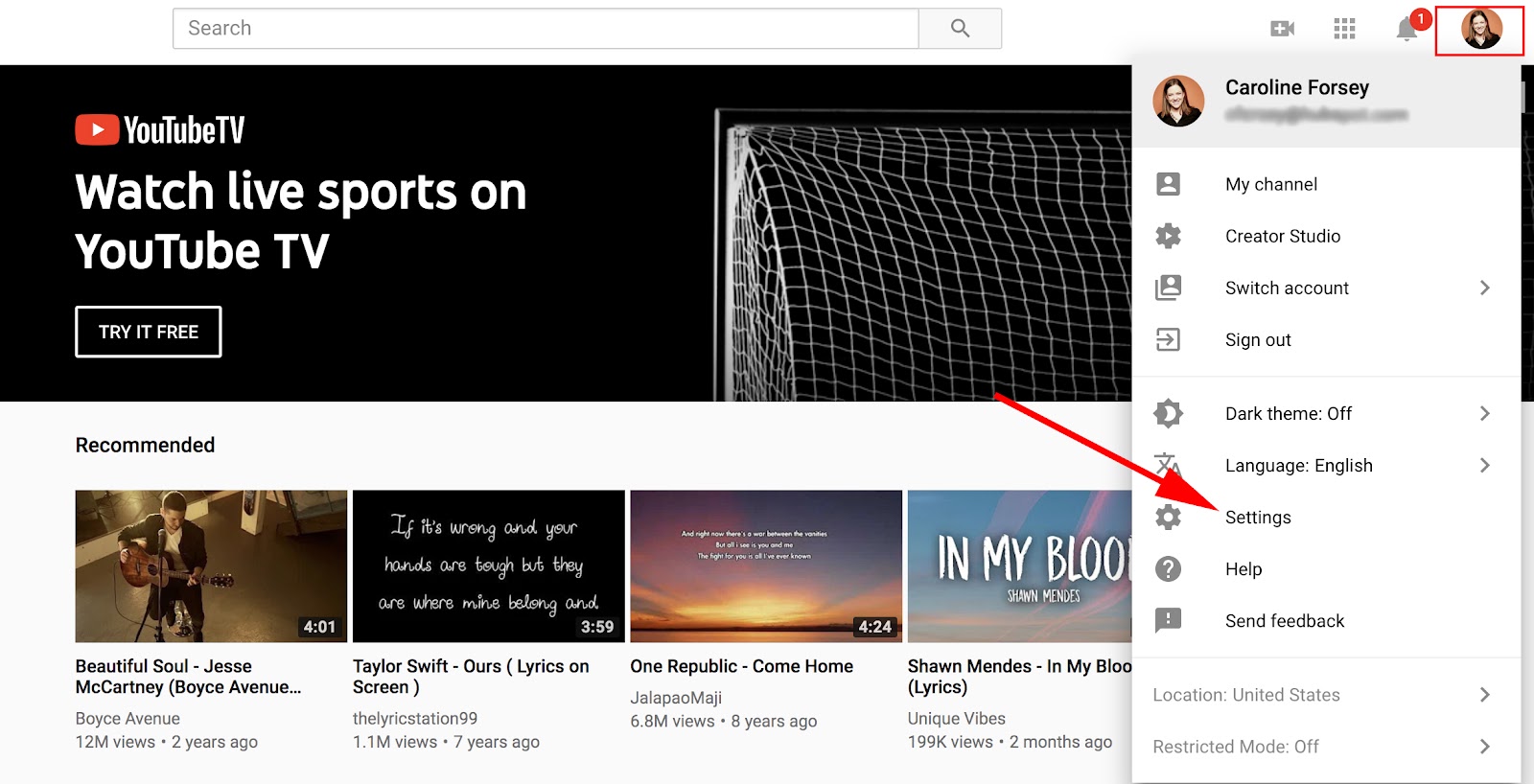Viewport: 1534px width, 784px height.
Task: Click the Watch live sports banner headline
Action: 301,221
